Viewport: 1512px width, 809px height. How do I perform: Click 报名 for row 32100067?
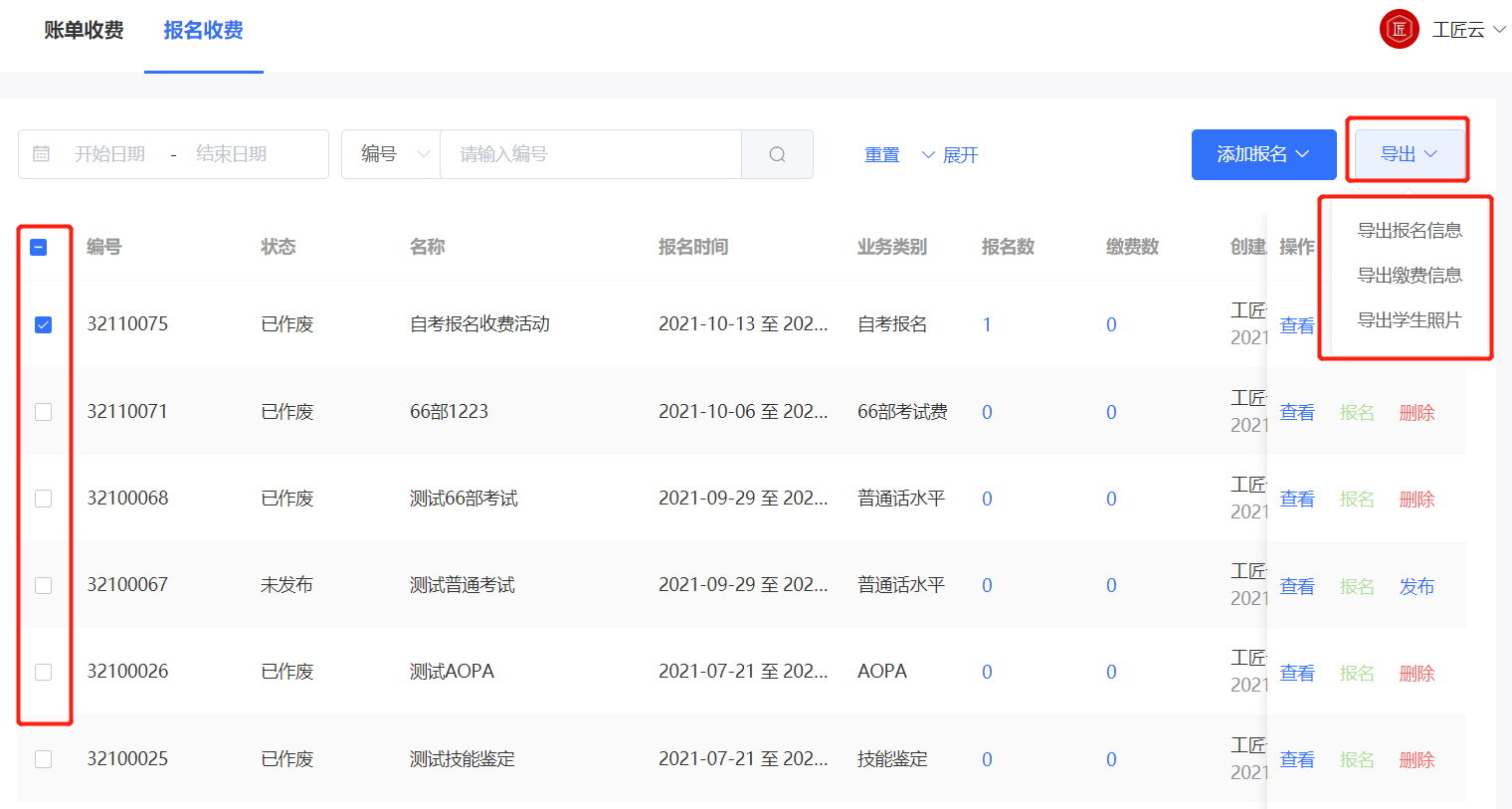[x=1357, y=586]
